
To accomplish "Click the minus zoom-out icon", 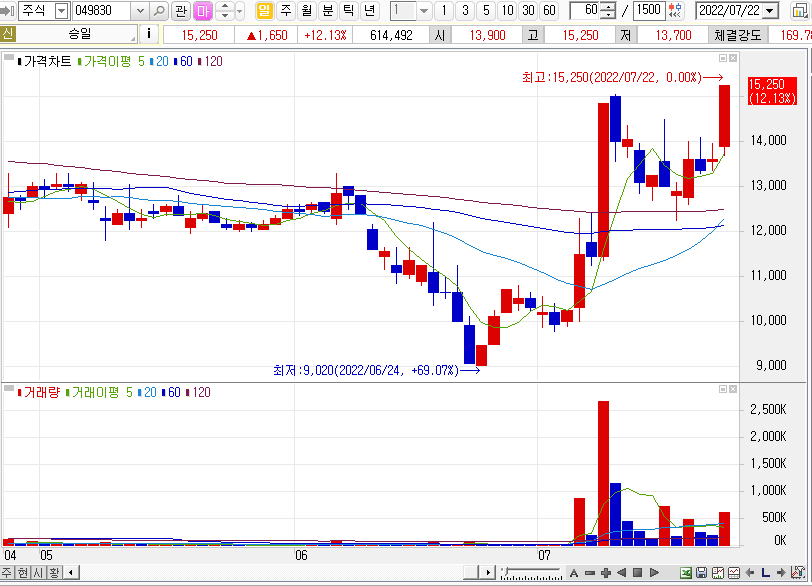I will pyautogui.click(x=590, y=573).
